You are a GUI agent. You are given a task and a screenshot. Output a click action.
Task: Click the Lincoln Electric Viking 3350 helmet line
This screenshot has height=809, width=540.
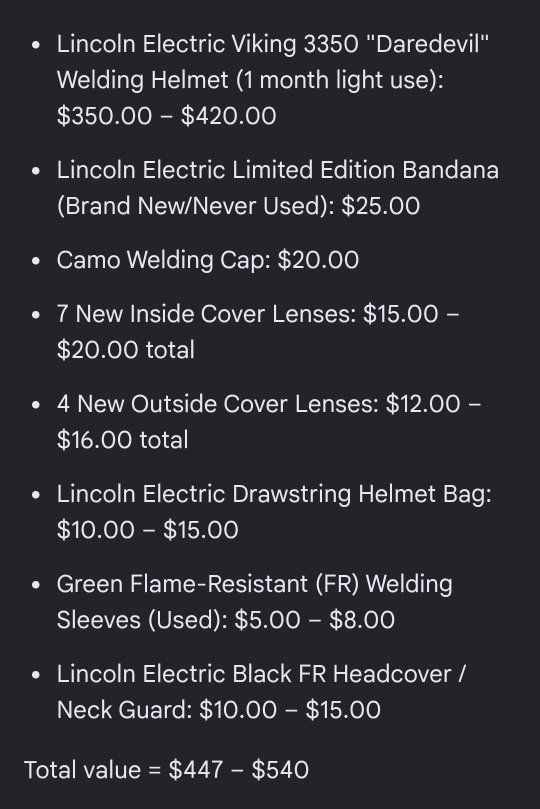point(273,44)
